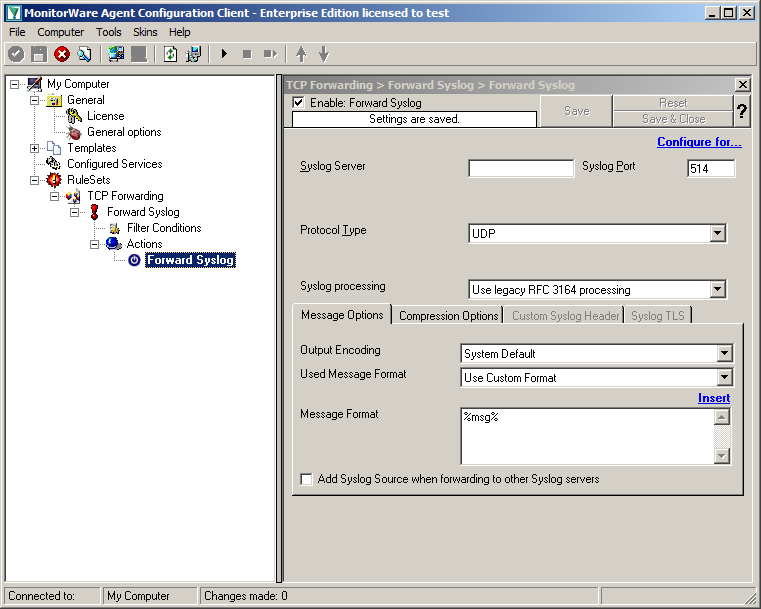Click the Reset button
761x609 pixels.
coord(673,103)
